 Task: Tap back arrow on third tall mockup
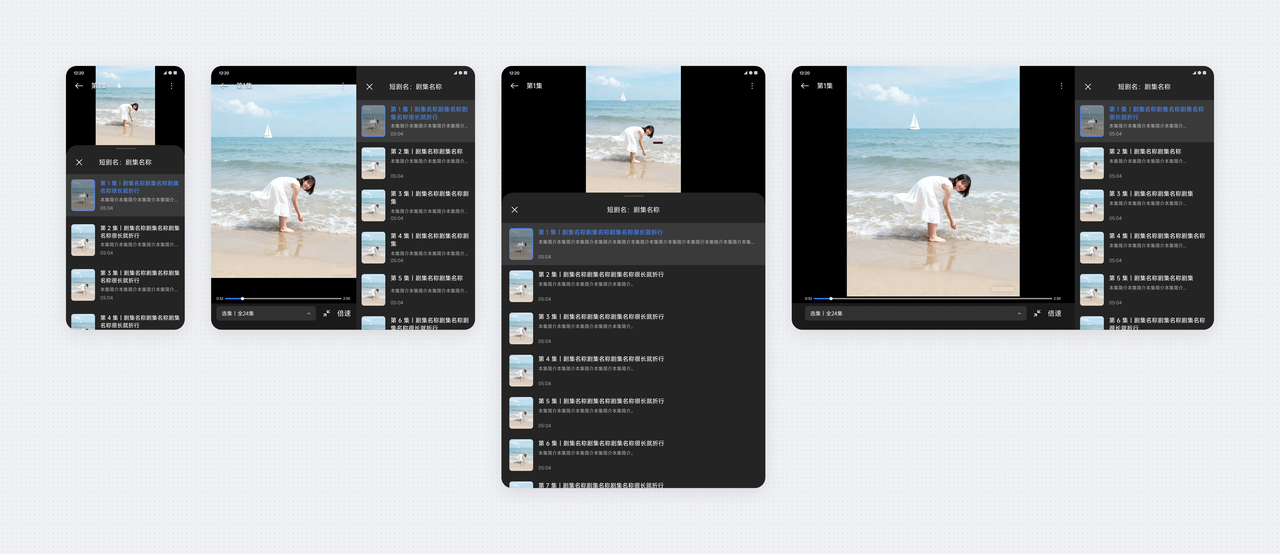[x=515, y=86]
